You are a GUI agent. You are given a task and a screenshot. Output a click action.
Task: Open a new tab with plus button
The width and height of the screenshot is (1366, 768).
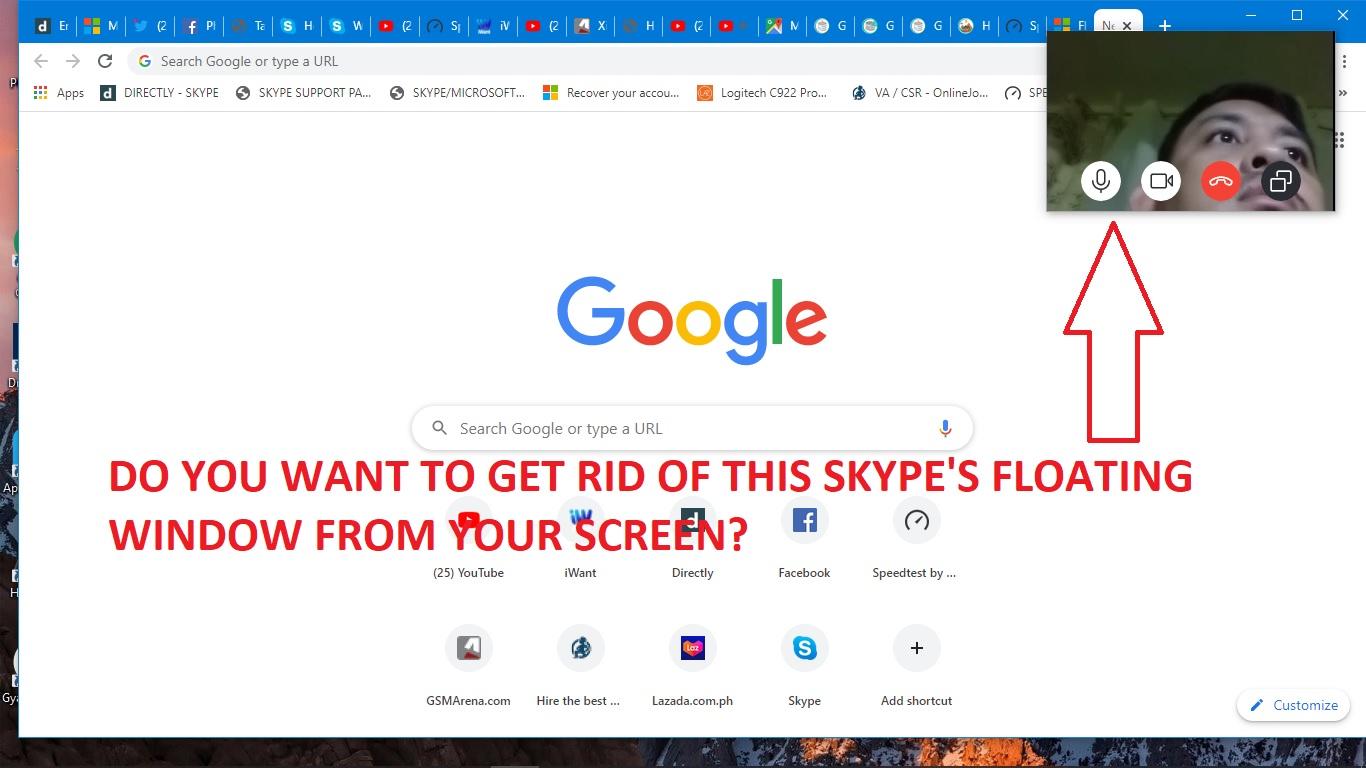[x=1164, y=26]
